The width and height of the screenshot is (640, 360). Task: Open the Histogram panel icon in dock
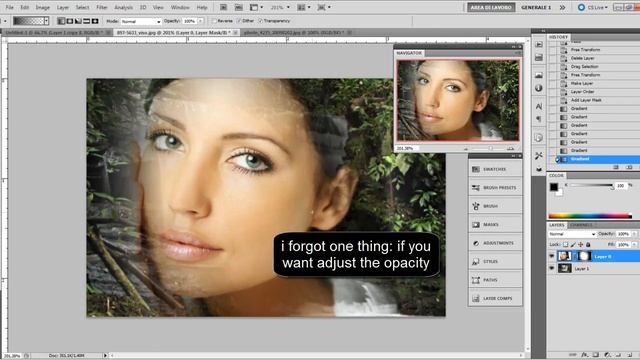tap(539, 75)
